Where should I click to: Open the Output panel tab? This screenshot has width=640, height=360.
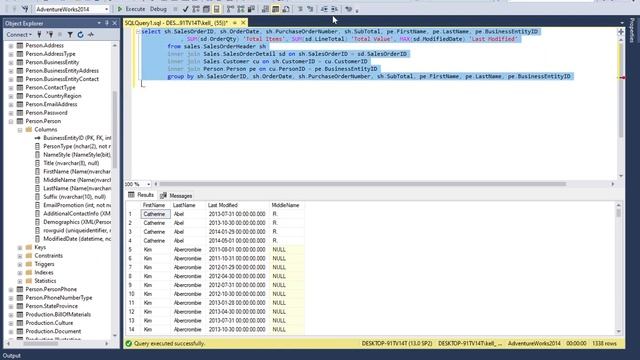[12, 356]
